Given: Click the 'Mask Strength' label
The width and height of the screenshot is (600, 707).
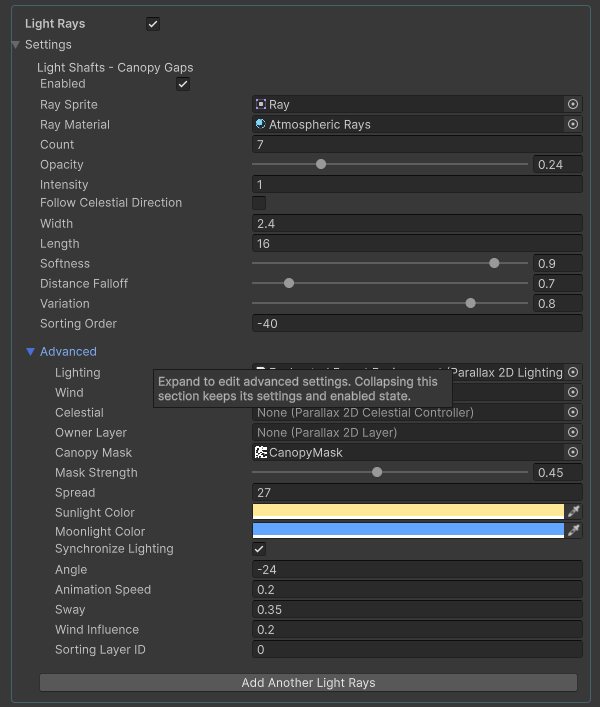Looking at the screenshot, I should [96, 473].
